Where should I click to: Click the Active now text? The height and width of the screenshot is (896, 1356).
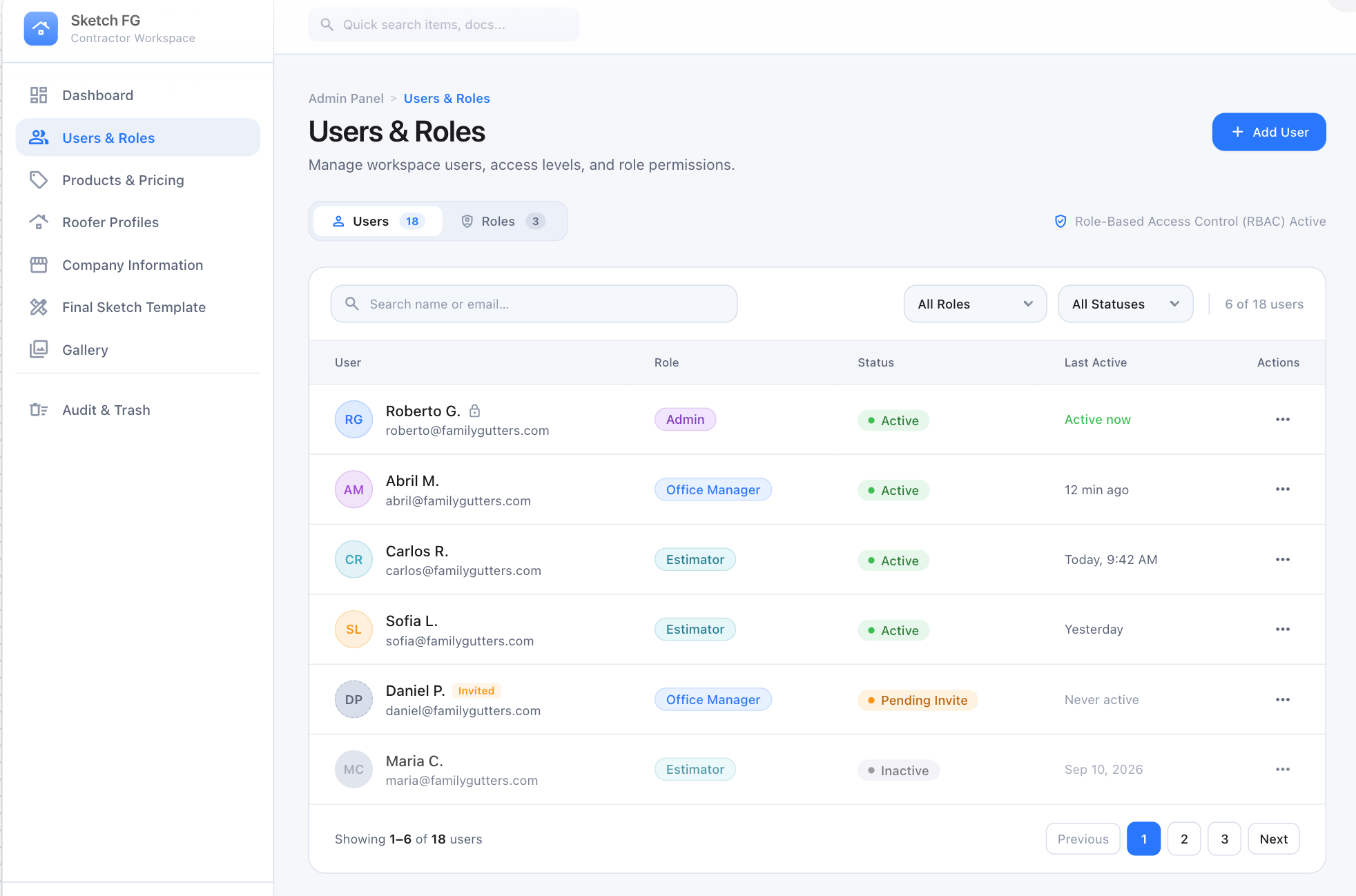click(1097, 419)
